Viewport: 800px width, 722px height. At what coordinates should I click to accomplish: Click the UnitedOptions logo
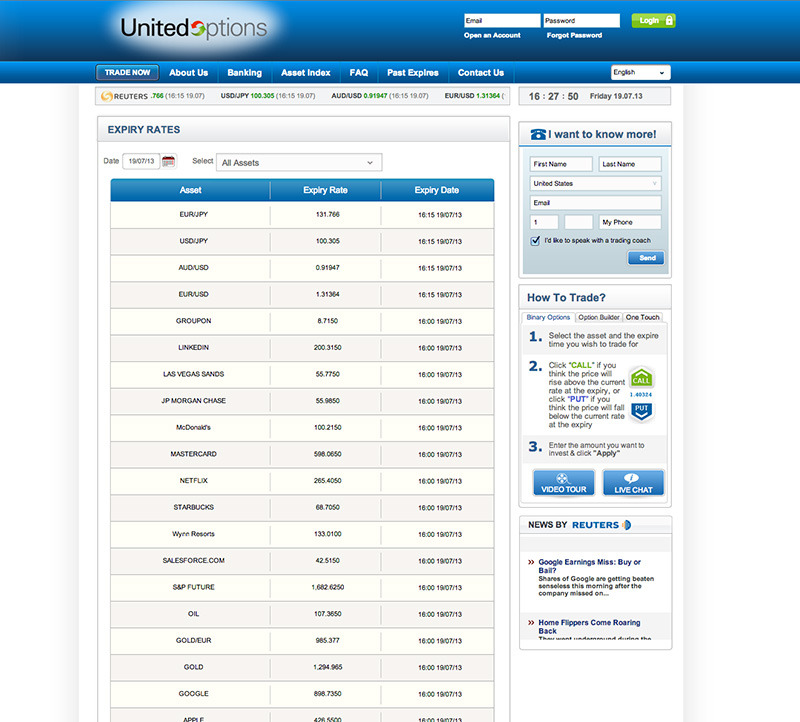[193, 28]
